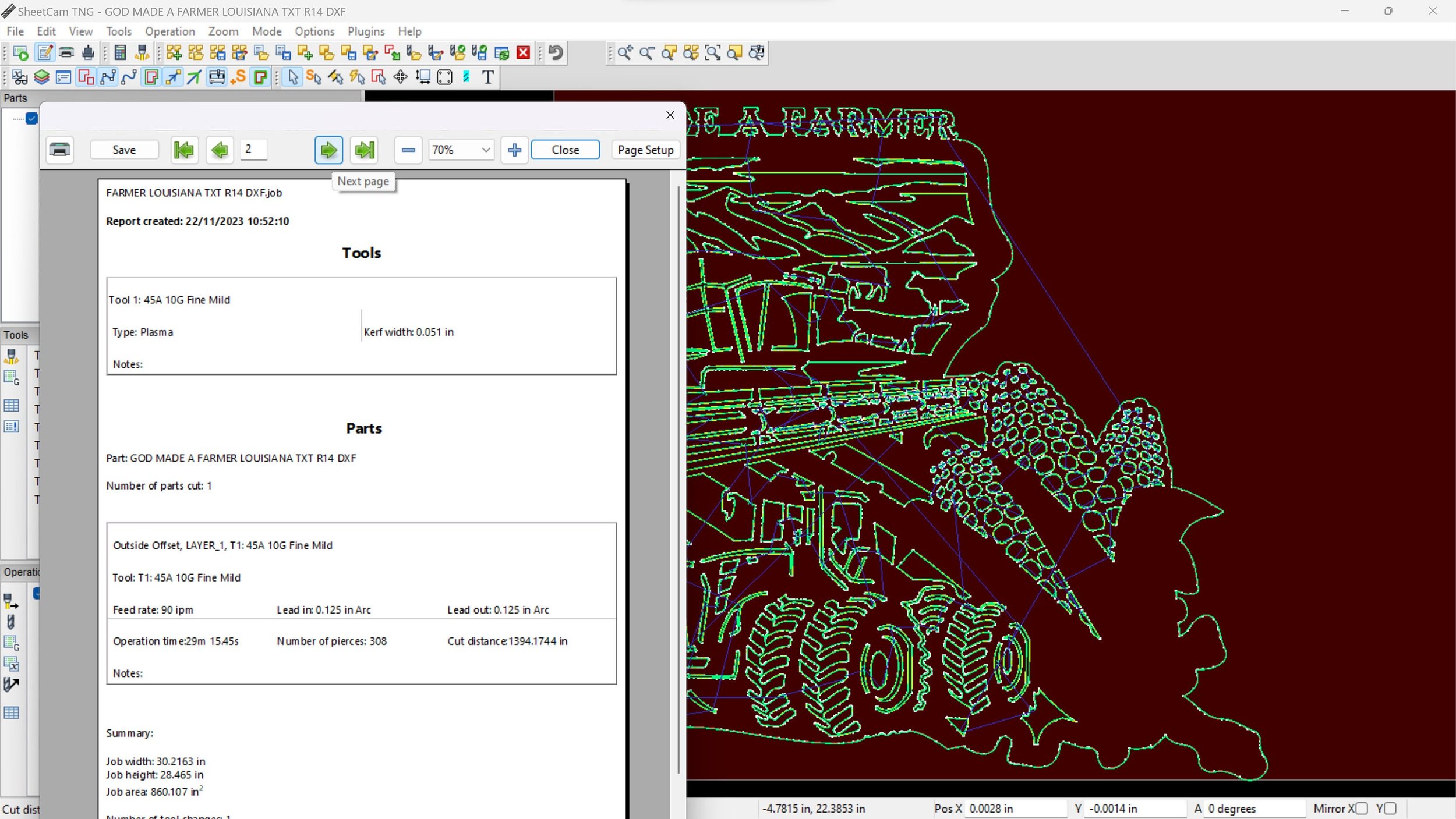Open the Edit menu

coord(46,31)
